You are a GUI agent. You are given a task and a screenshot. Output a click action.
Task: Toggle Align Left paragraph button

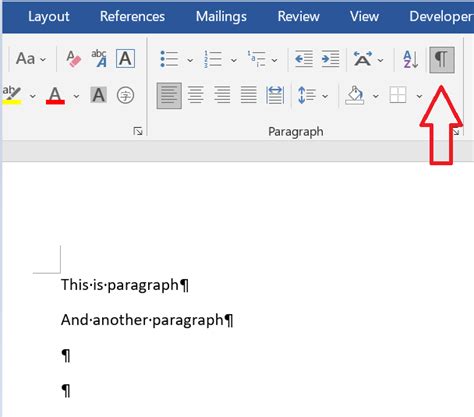tap(169, 96)
